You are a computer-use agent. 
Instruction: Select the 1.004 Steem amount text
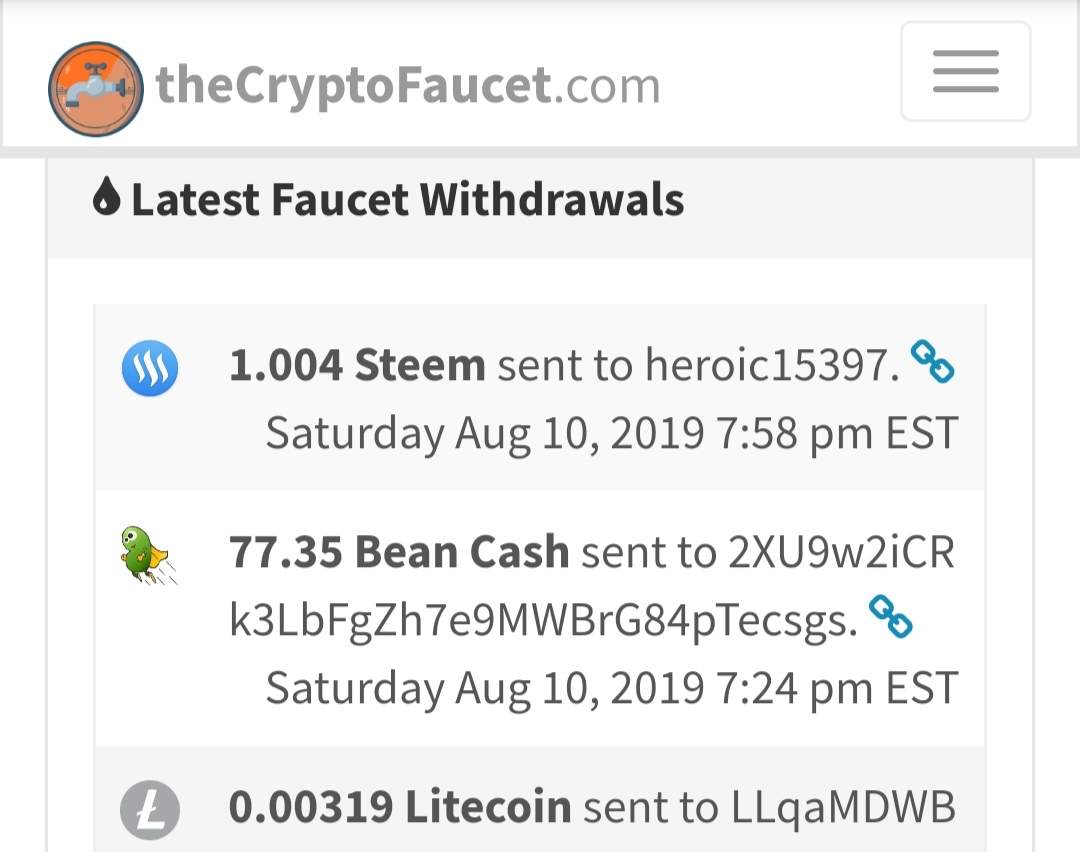(x=356, y=366)
